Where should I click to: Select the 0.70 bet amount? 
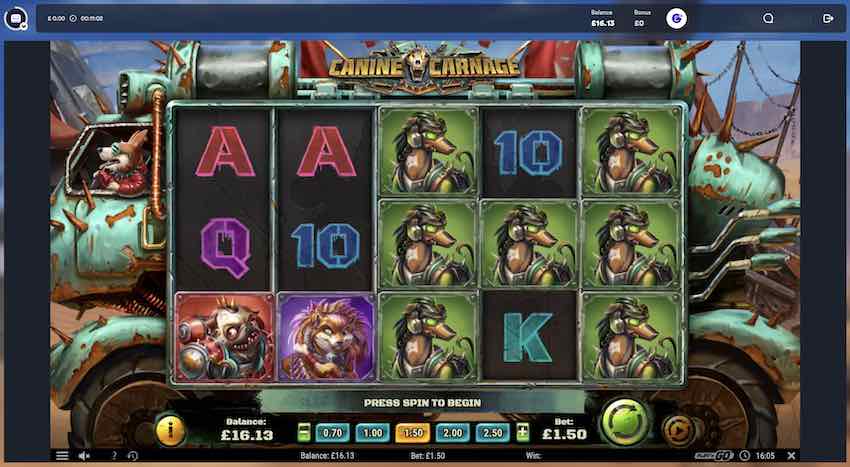[332, 433]
